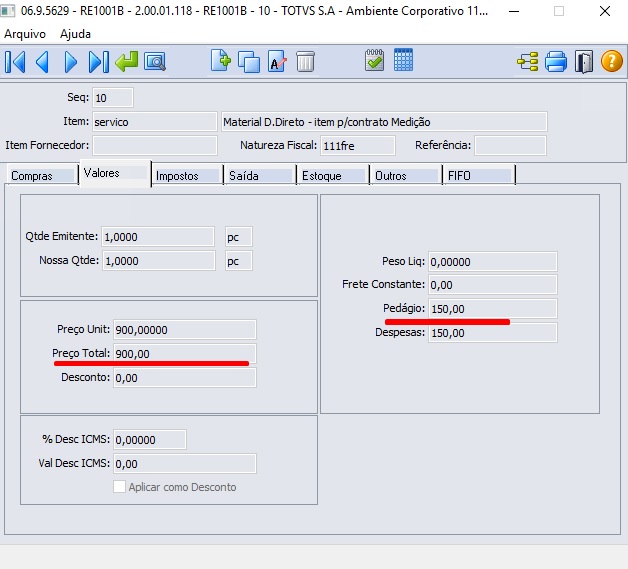Minimize the RE1001B window
The image size is (628, 569).
pos(514,11)
